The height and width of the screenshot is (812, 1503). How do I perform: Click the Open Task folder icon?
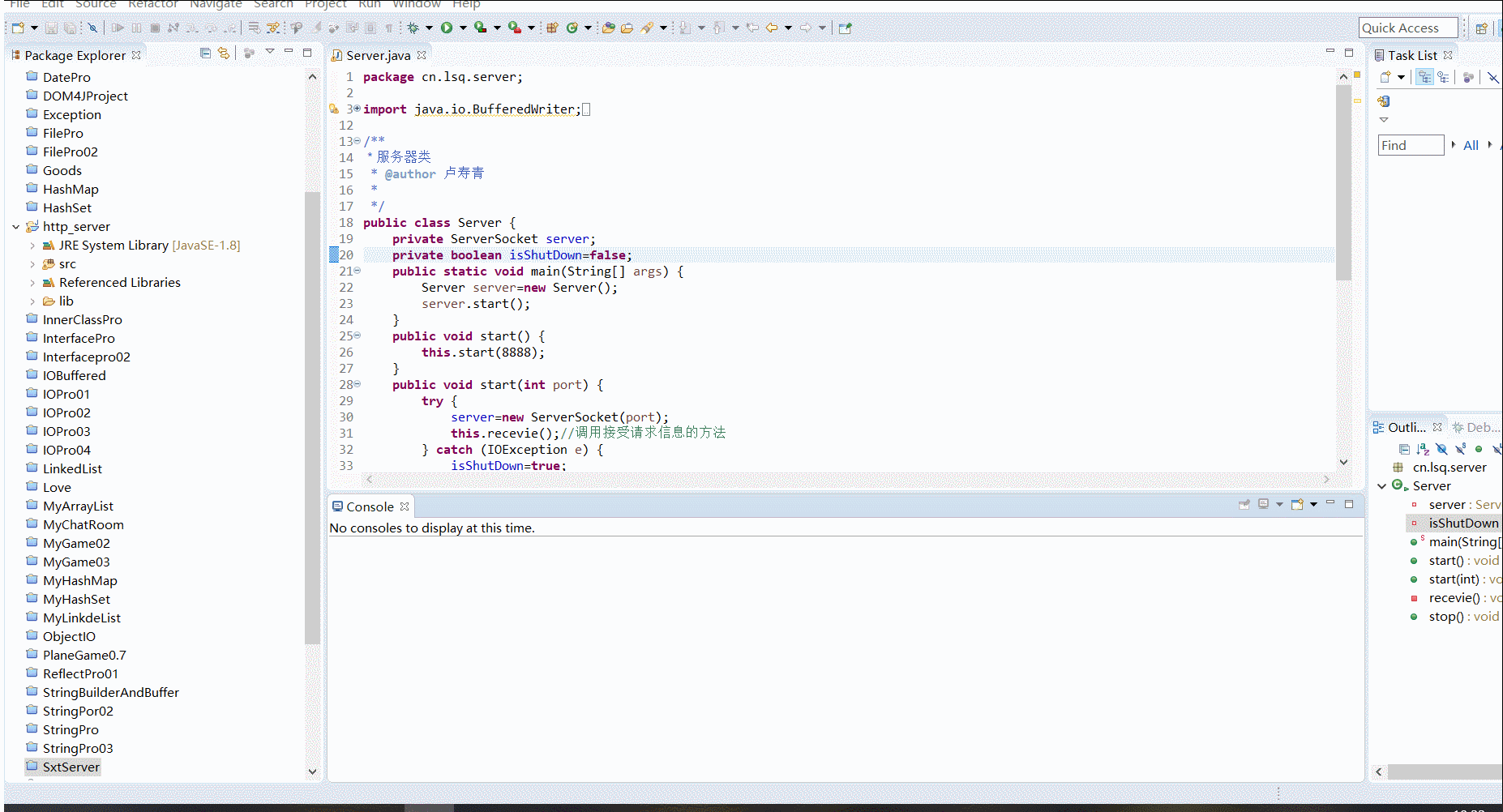point(627,28)
